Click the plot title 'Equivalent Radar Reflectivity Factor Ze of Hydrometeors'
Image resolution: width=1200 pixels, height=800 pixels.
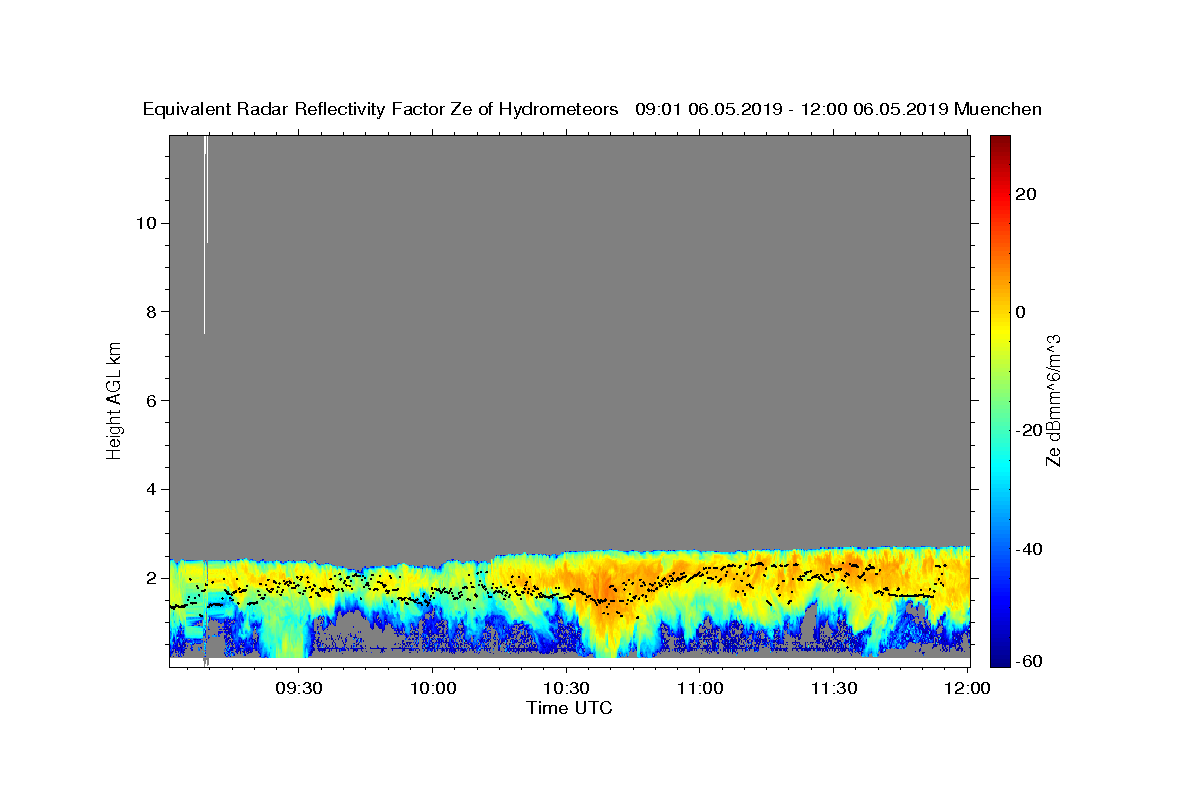(381, 110)
